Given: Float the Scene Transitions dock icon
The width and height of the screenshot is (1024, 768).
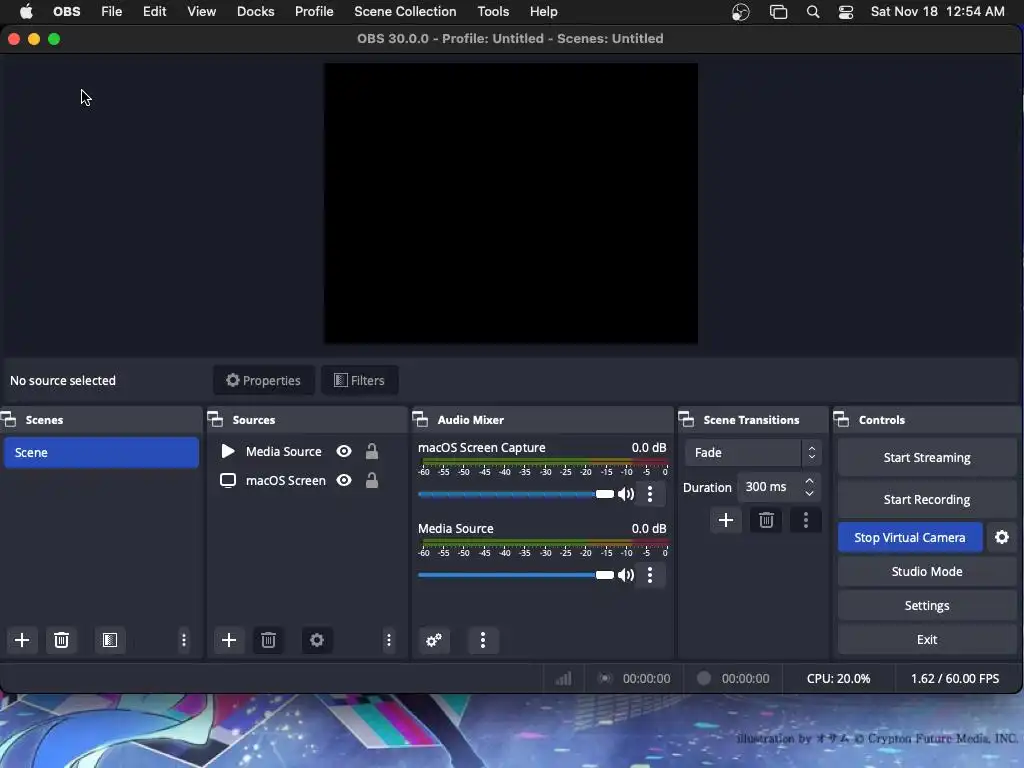Looking at the screenshot, I should (686, 419).
